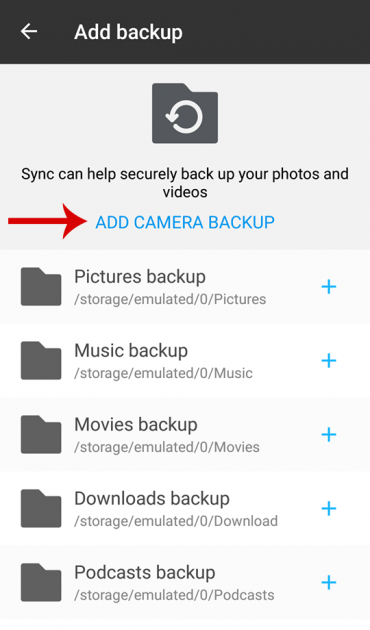370x630 pixels.
Task: Open the Music backup entry
Action: point(185,360)
